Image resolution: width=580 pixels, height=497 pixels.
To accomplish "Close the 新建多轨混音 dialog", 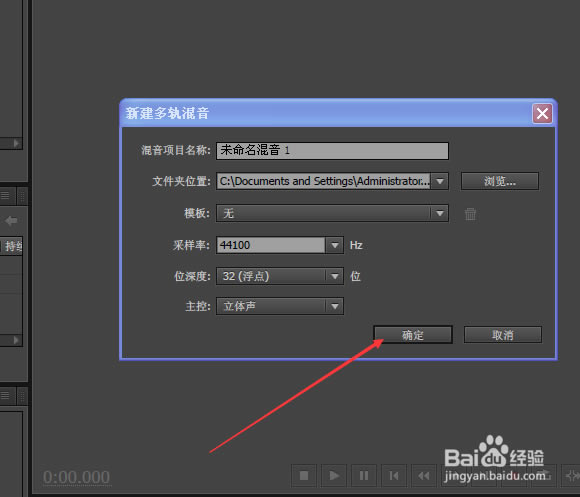I will (542, 114).
